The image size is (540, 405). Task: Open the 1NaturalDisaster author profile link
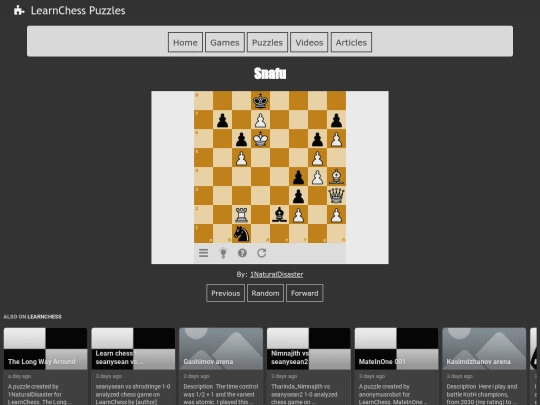(277, 274)
